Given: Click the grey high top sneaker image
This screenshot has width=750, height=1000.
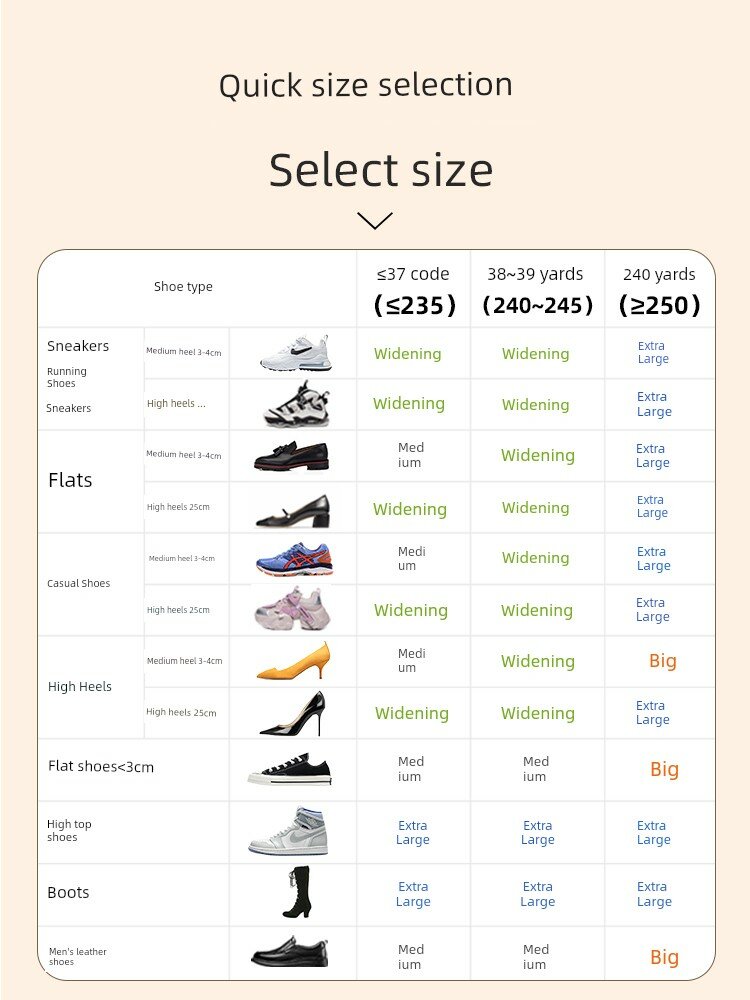Looking at the screenshot, I should pyautogui.click(x=289, y=832).
